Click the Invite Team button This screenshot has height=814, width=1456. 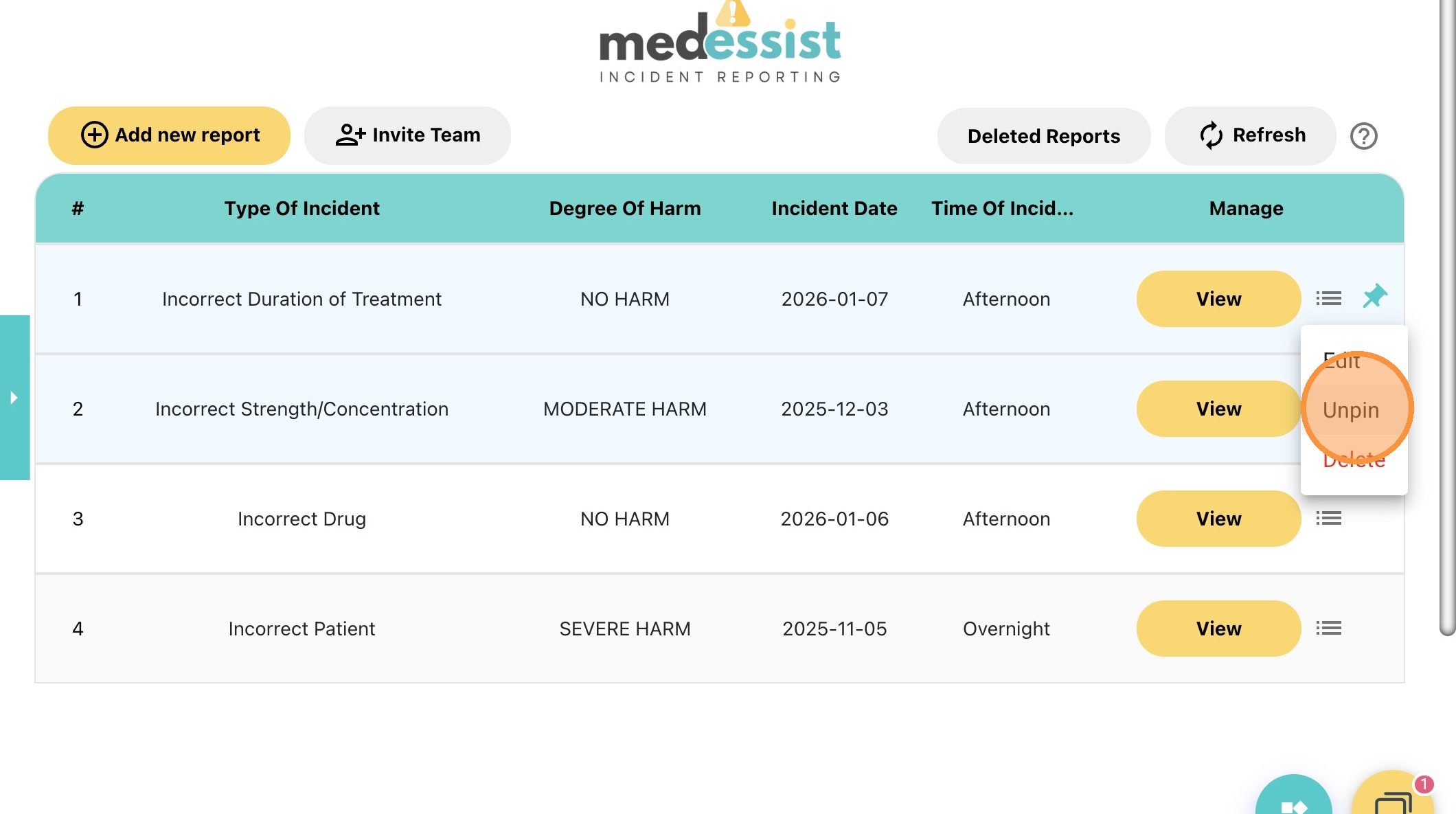[407, 135]
